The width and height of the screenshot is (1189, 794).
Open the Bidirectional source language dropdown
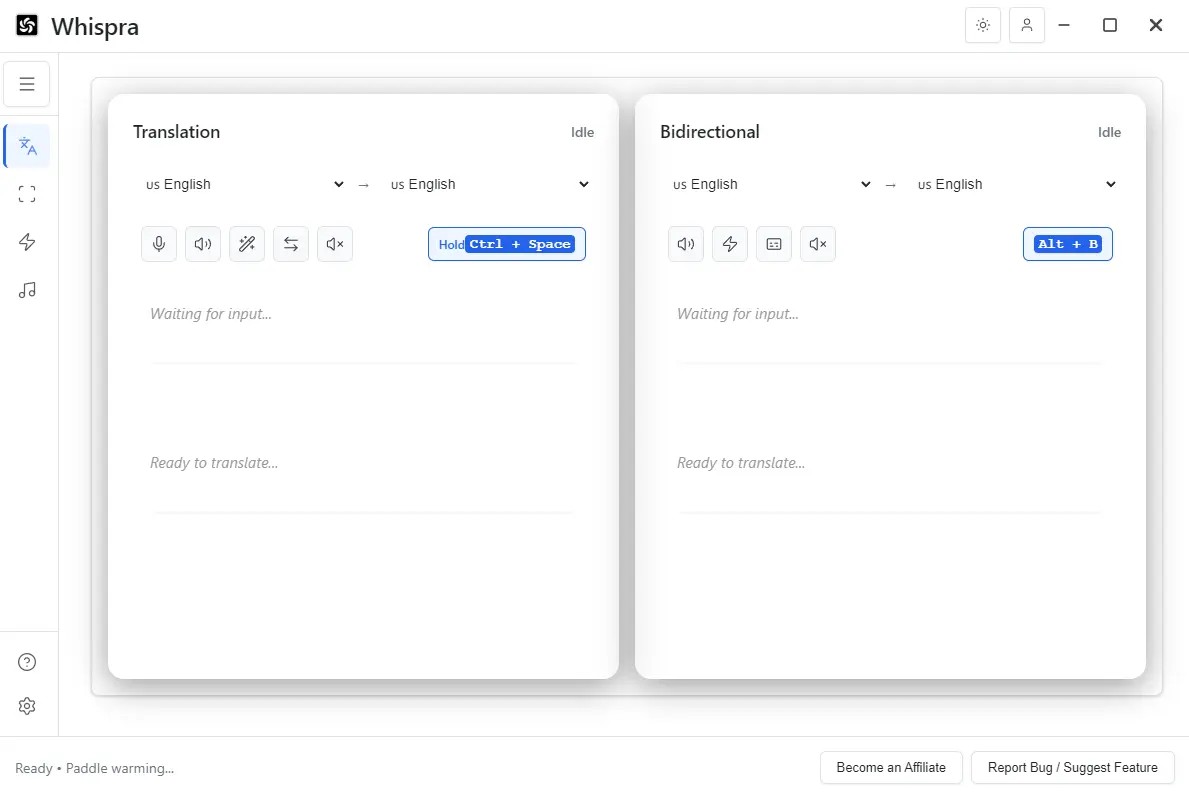tap(770, 184)
